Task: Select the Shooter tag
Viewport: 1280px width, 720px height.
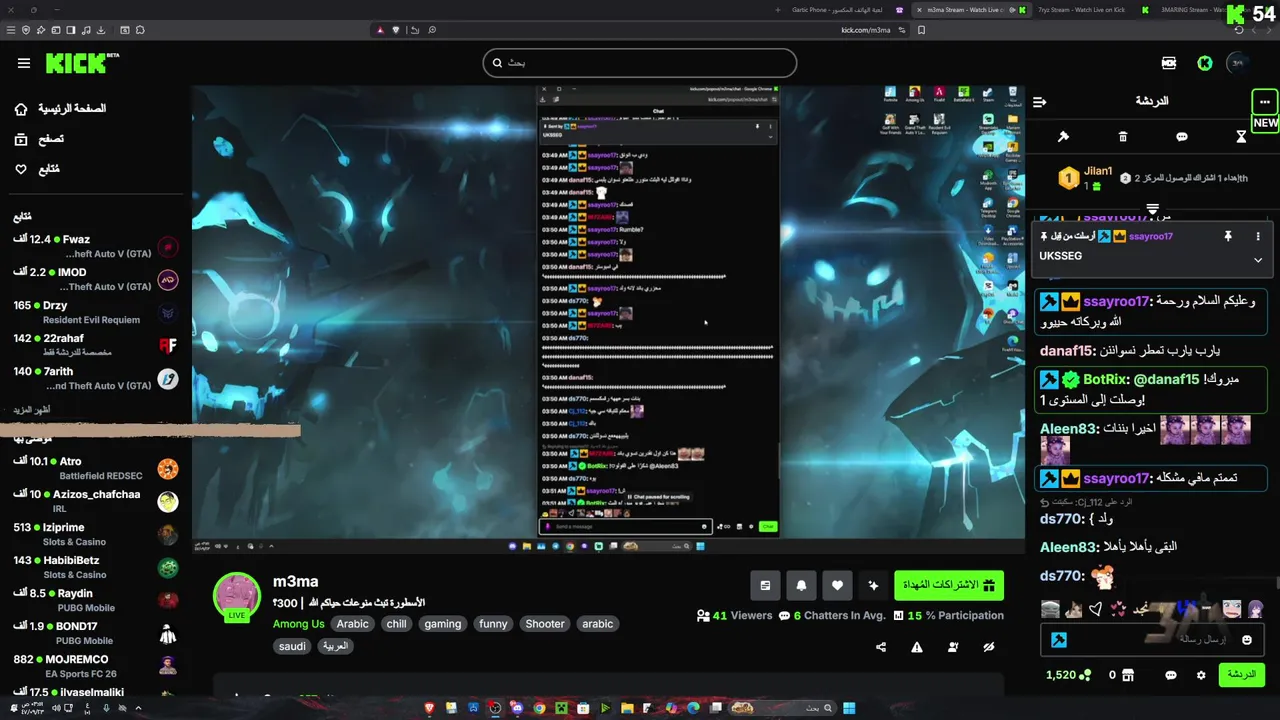Action: [x=545, y=624]
